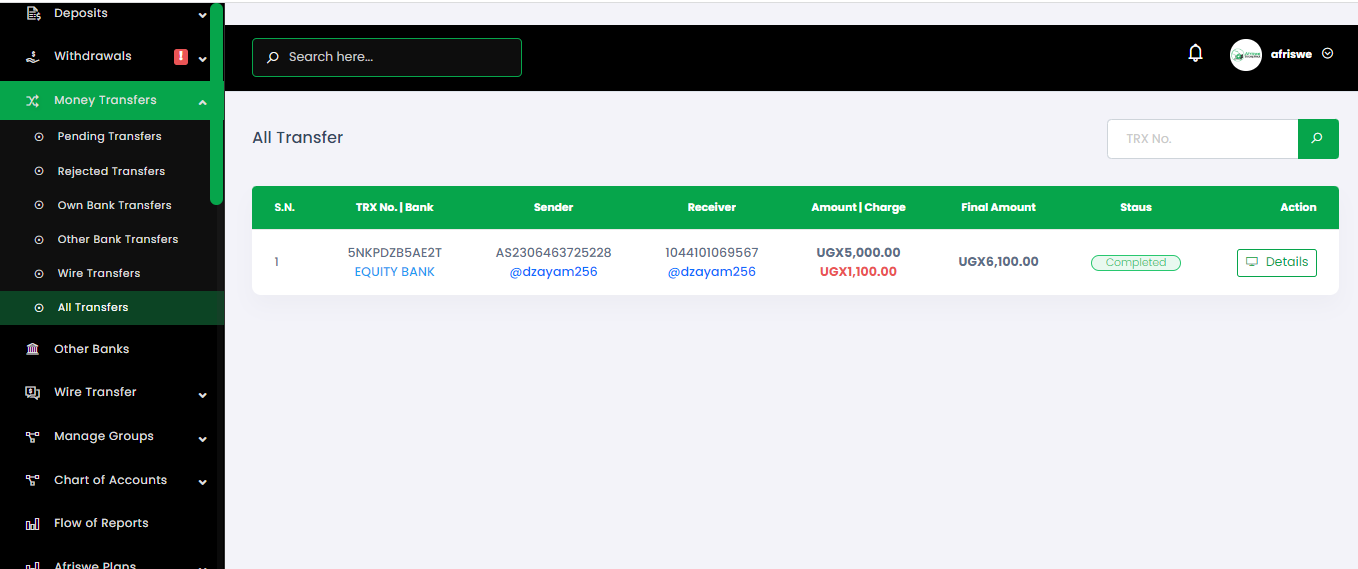1358x569 pixels.
Task: Expand the Withdrawals menu chevron
Action: pos(203,59)
